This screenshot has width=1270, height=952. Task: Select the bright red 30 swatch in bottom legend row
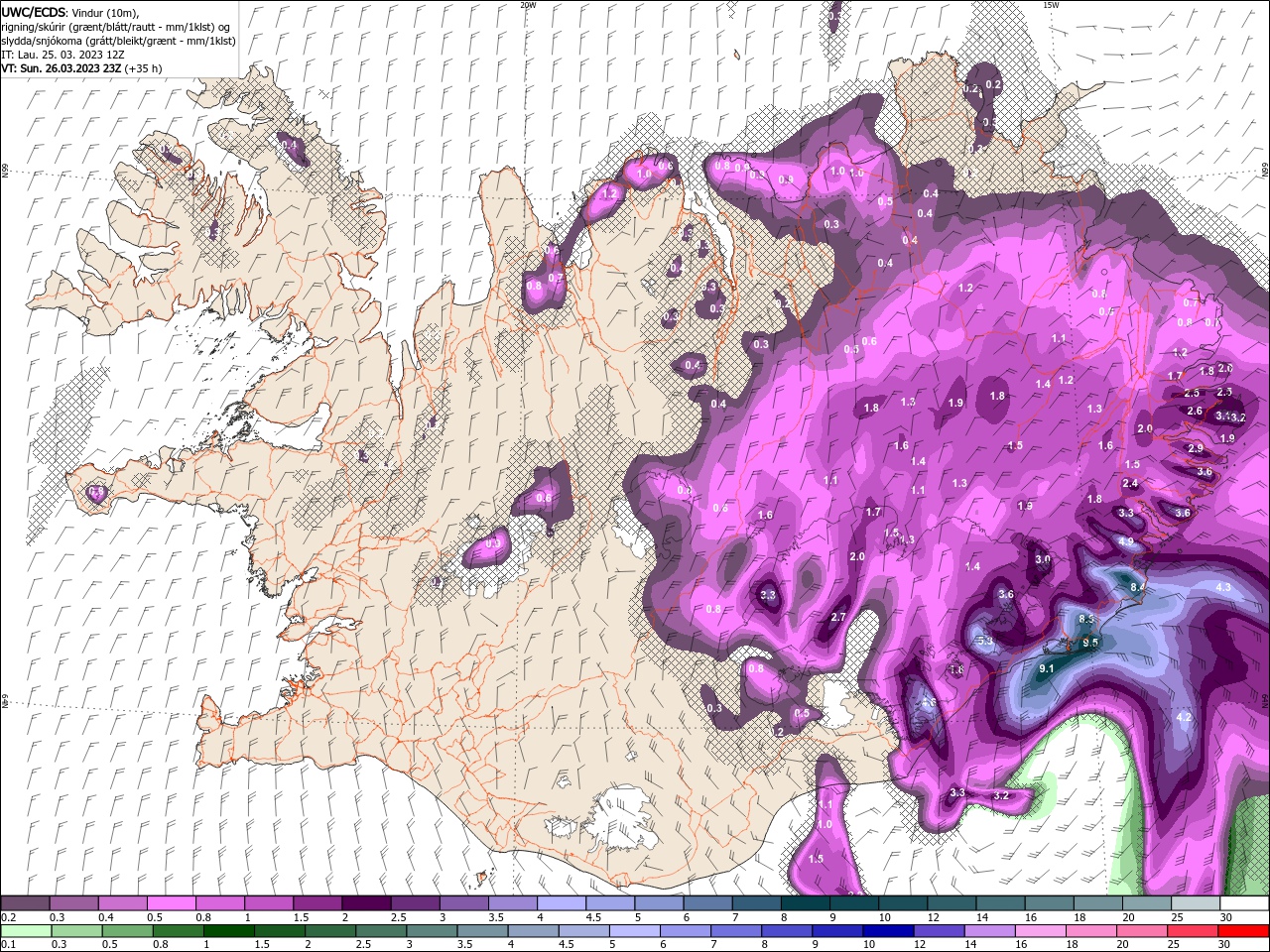(x=1243, y=930)
